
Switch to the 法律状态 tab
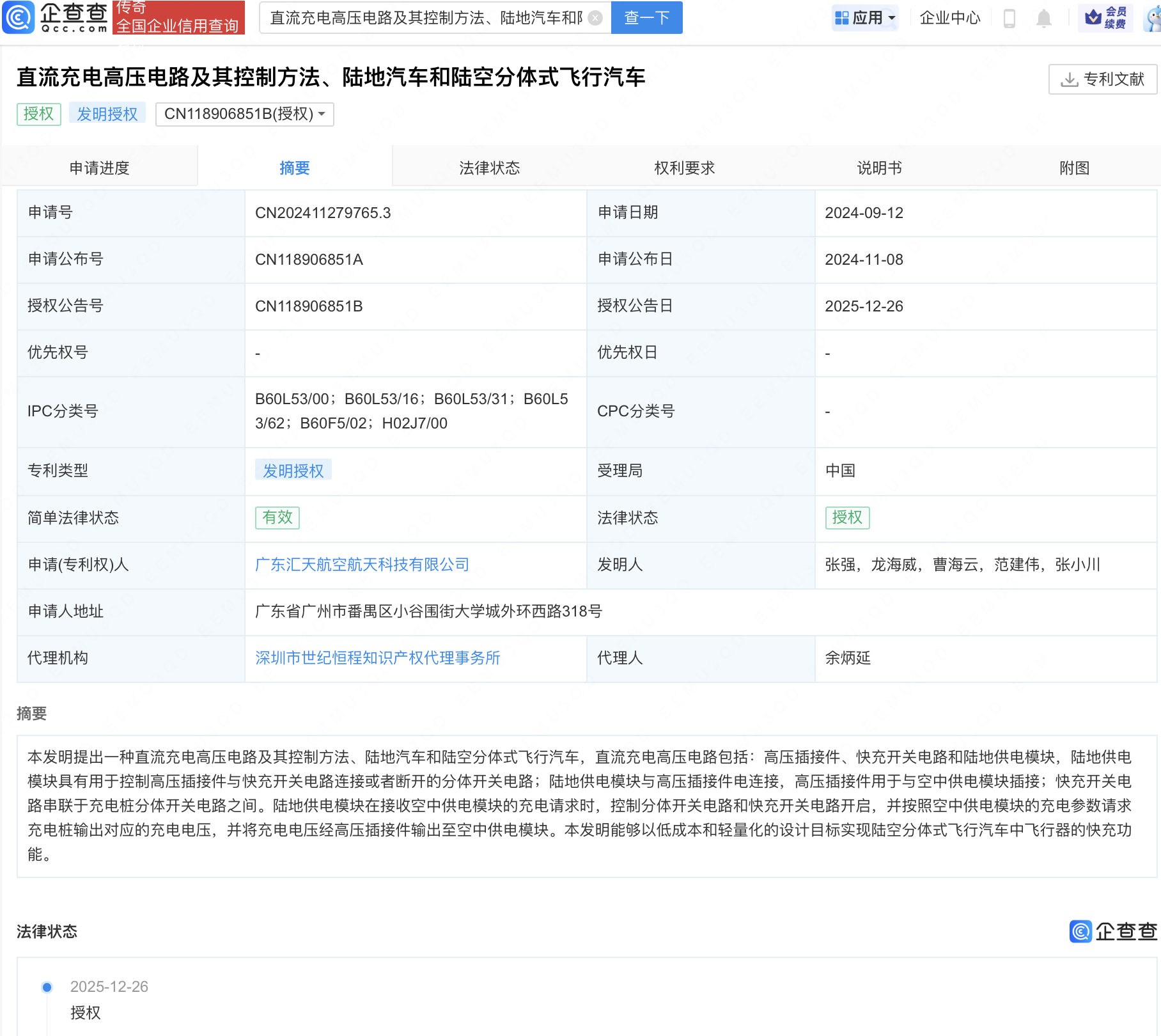489,168
